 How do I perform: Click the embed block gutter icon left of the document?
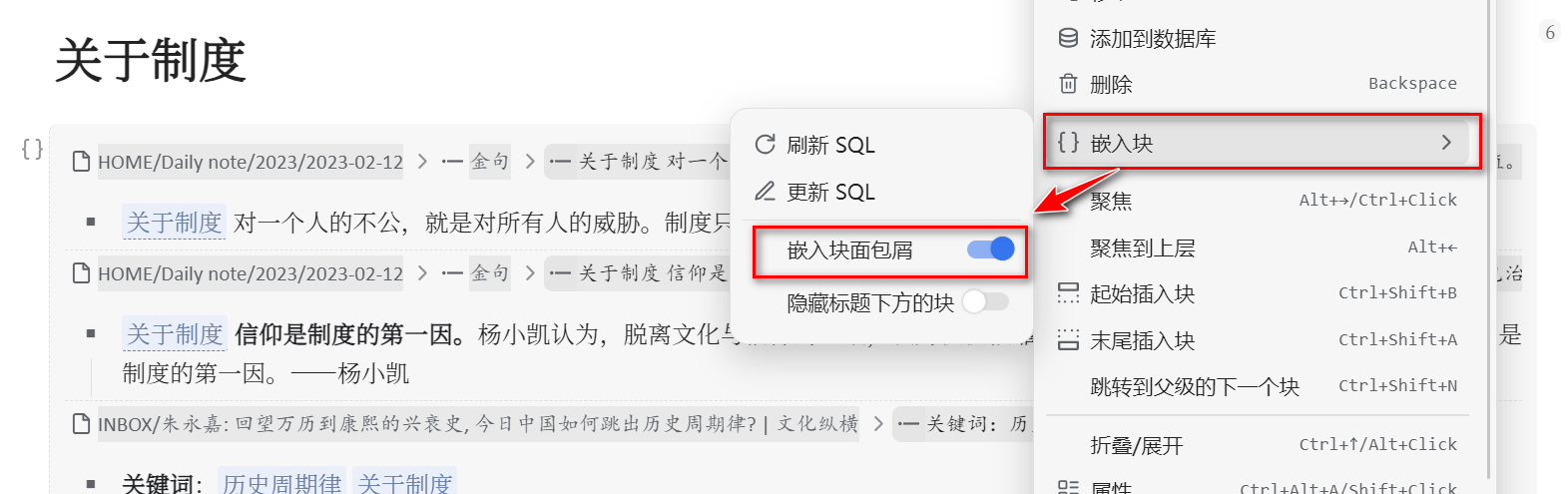32,149
